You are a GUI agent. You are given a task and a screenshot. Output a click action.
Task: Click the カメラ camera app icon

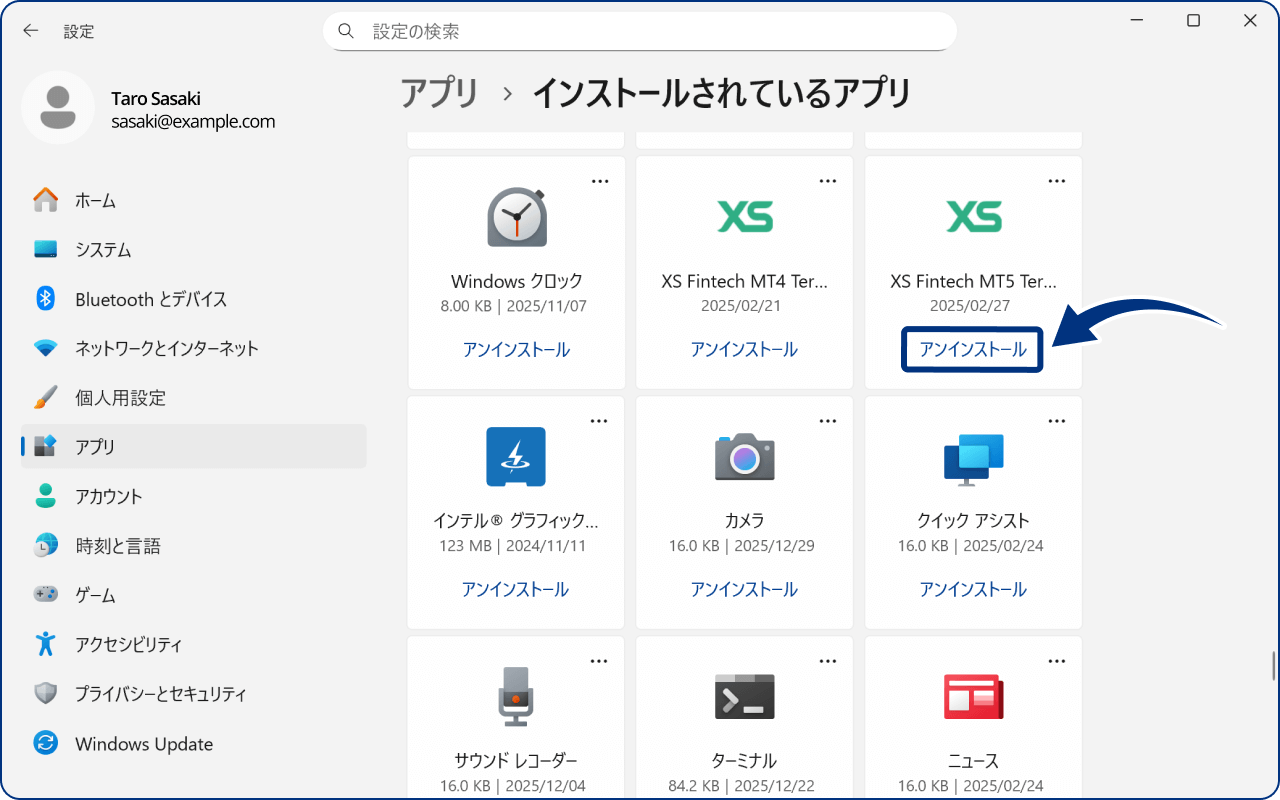(x=745, y=457)
